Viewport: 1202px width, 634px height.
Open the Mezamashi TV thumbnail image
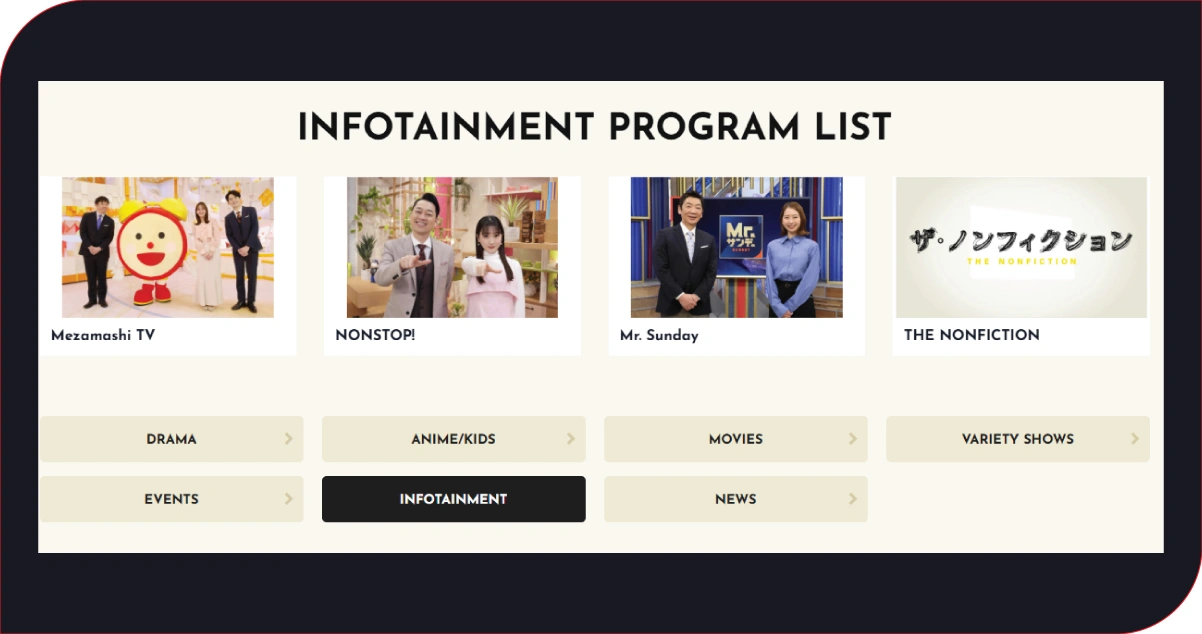(168, 248)
